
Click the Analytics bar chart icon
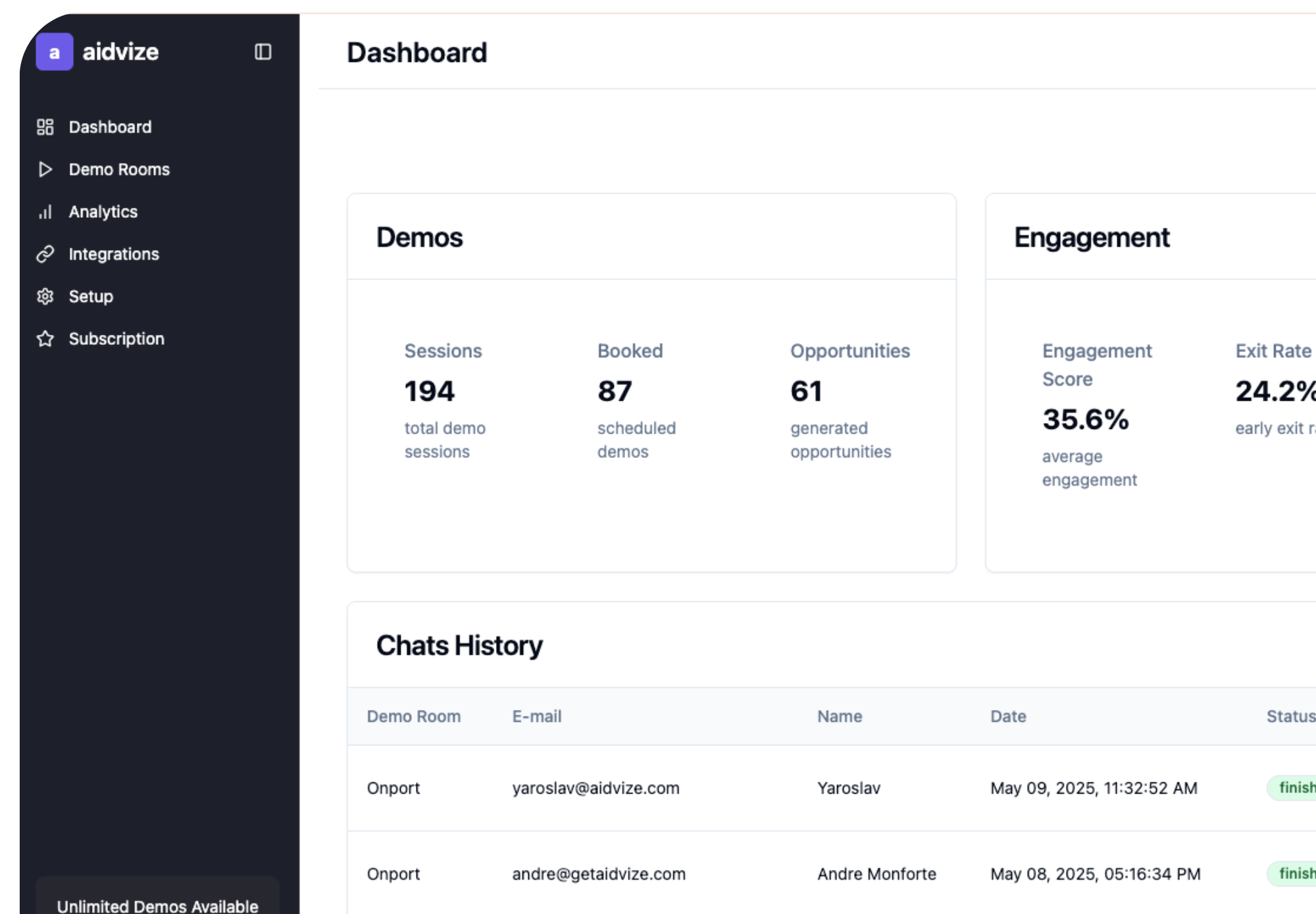pyautogui.click(x=45, y=212)
